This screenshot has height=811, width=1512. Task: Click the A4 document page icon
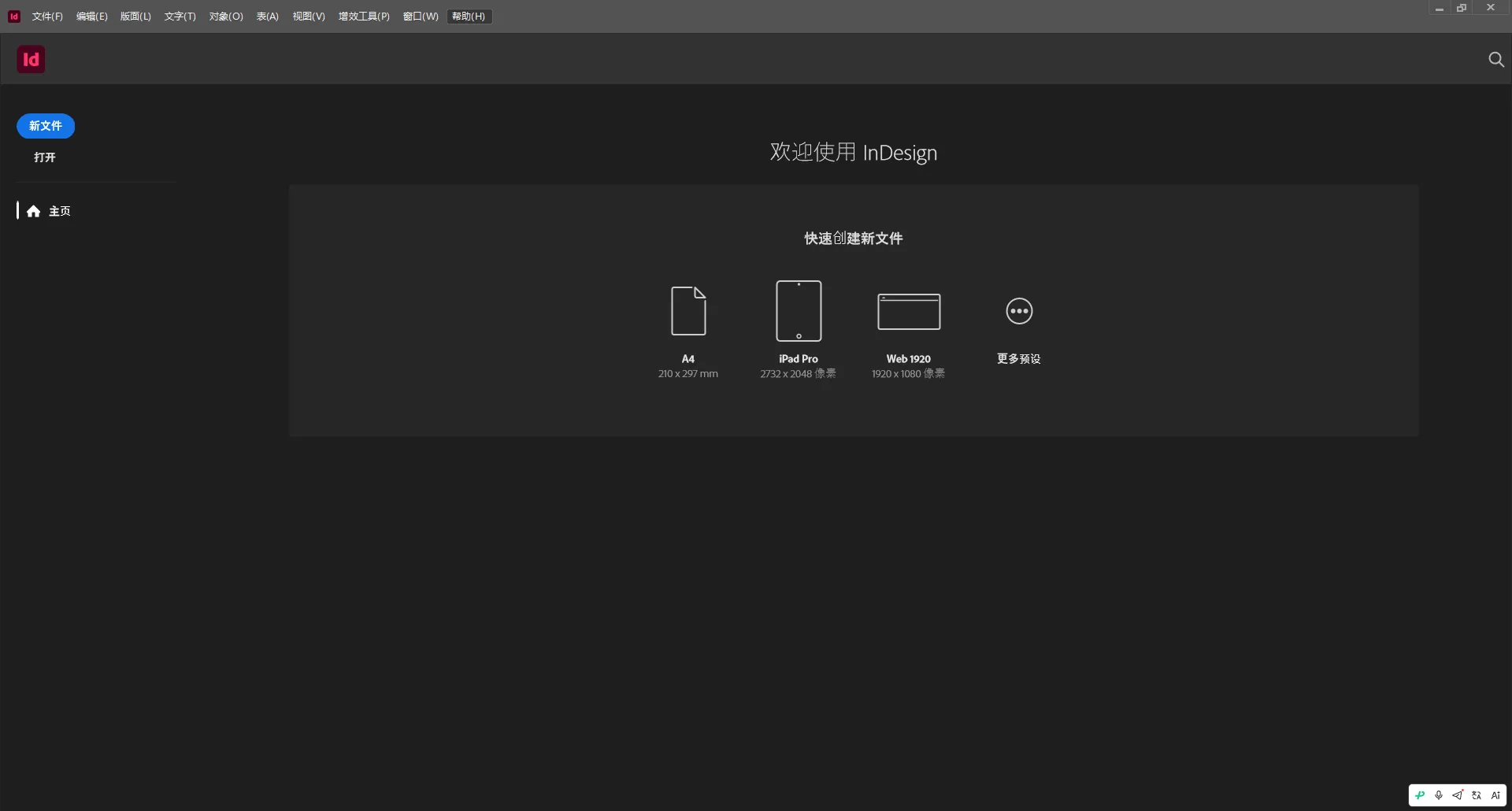pyautogui.click(x=688, y=311)
